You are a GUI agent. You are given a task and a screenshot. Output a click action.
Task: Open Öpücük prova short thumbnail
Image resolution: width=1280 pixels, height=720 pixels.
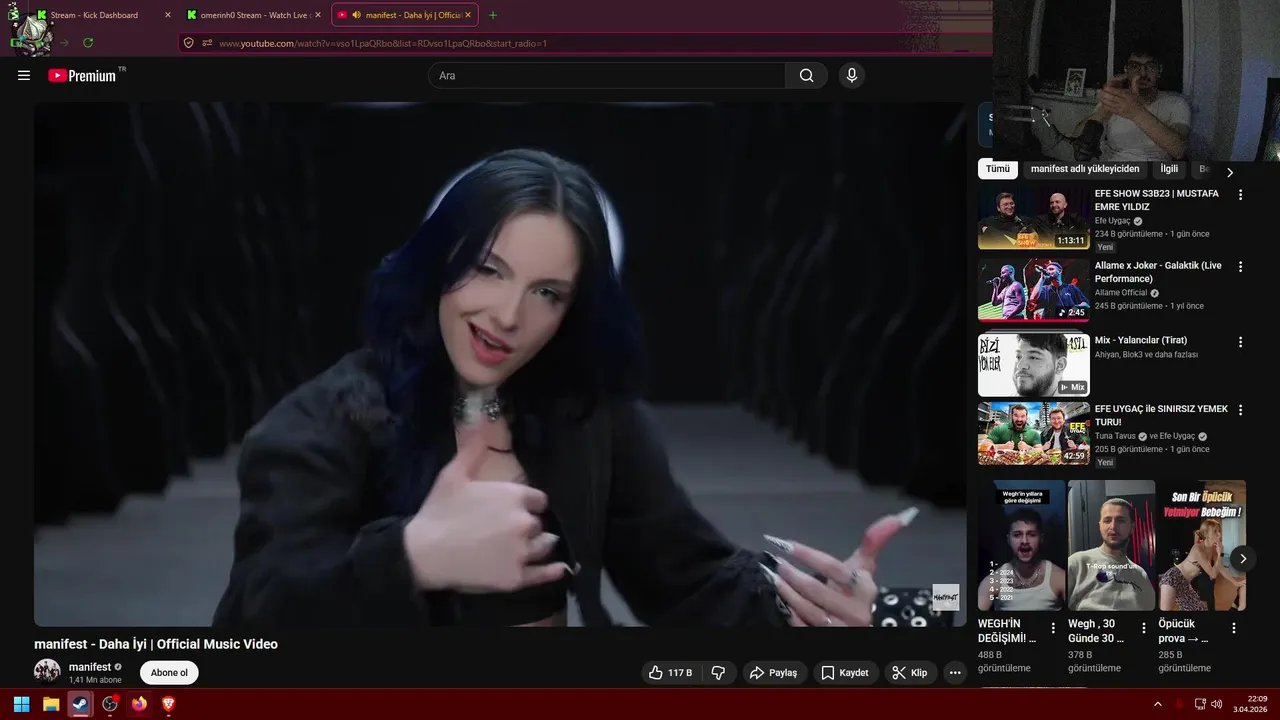pos(1202,545)
